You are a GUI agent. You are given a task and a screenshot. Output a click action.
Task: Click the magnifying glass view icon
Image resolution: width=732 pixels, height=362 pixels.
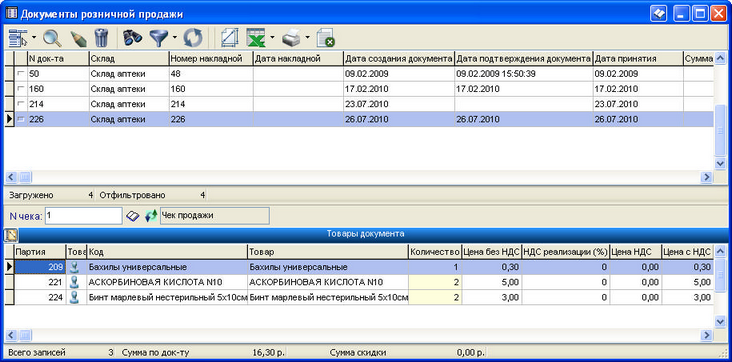pyautogui.click(x=52, y=38)
